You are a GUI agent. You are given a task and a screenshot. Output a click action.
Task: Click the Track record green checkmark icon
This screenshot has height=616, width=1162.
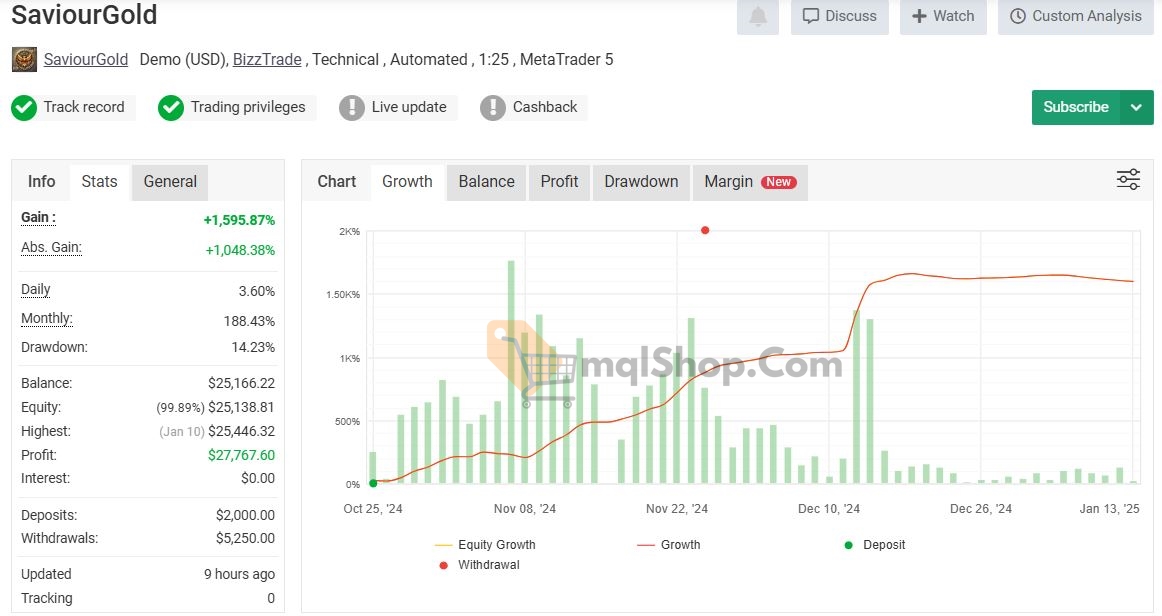tap(24, 107)
